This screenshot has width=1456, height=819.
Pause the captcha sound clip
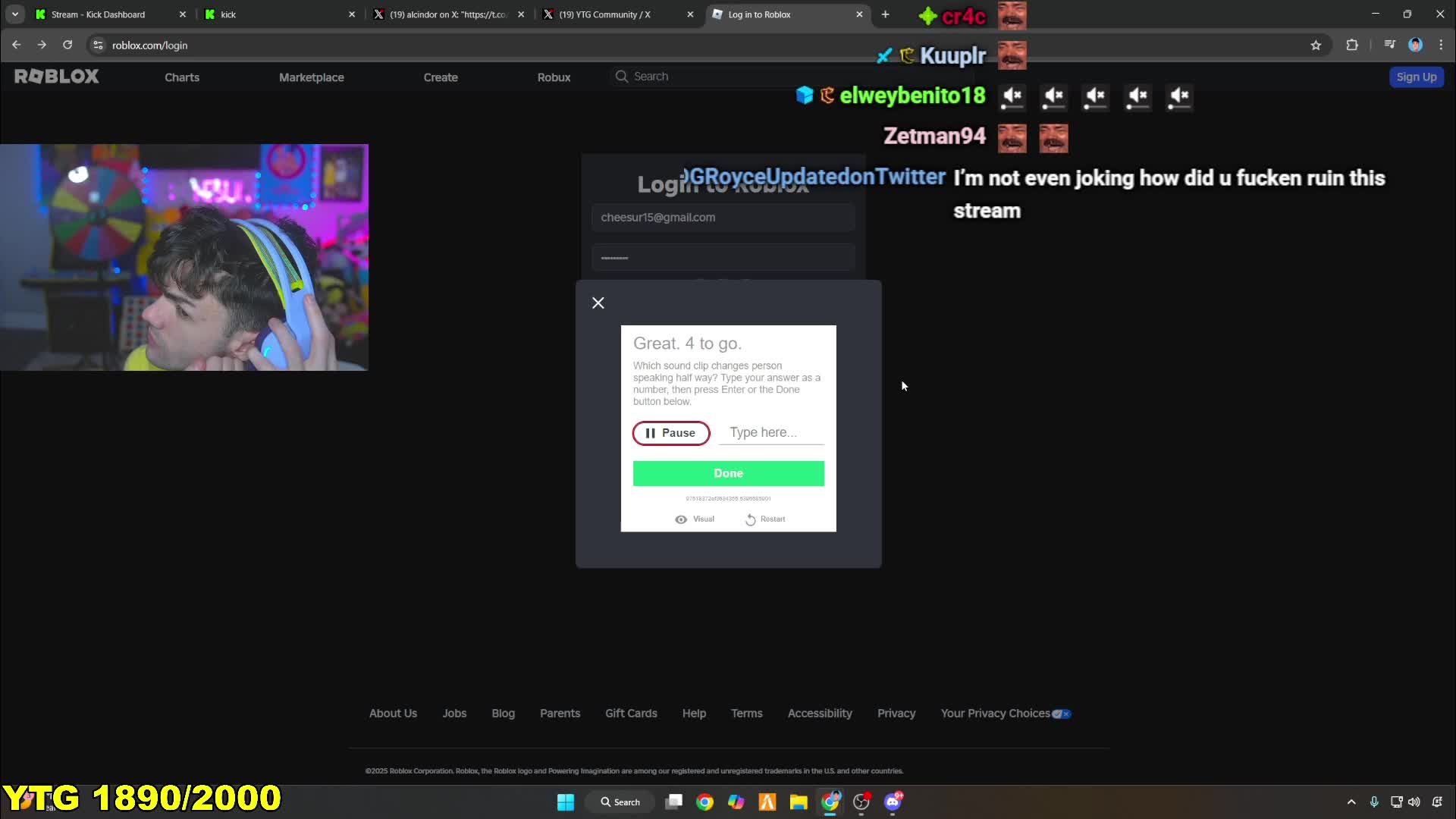671,433
